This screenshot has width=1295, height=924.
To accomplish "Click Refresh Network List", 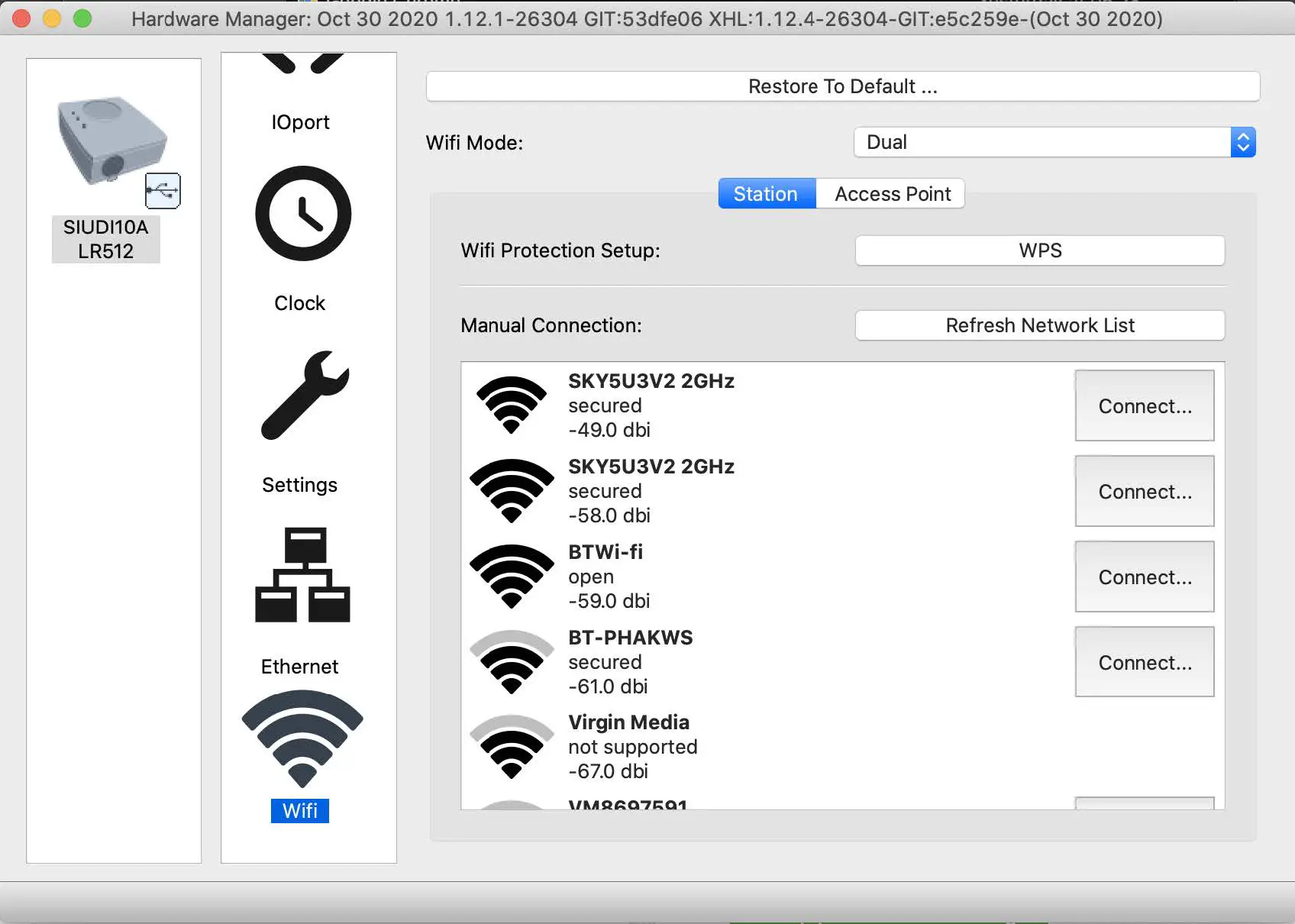I will click(x=1040, y=325).
